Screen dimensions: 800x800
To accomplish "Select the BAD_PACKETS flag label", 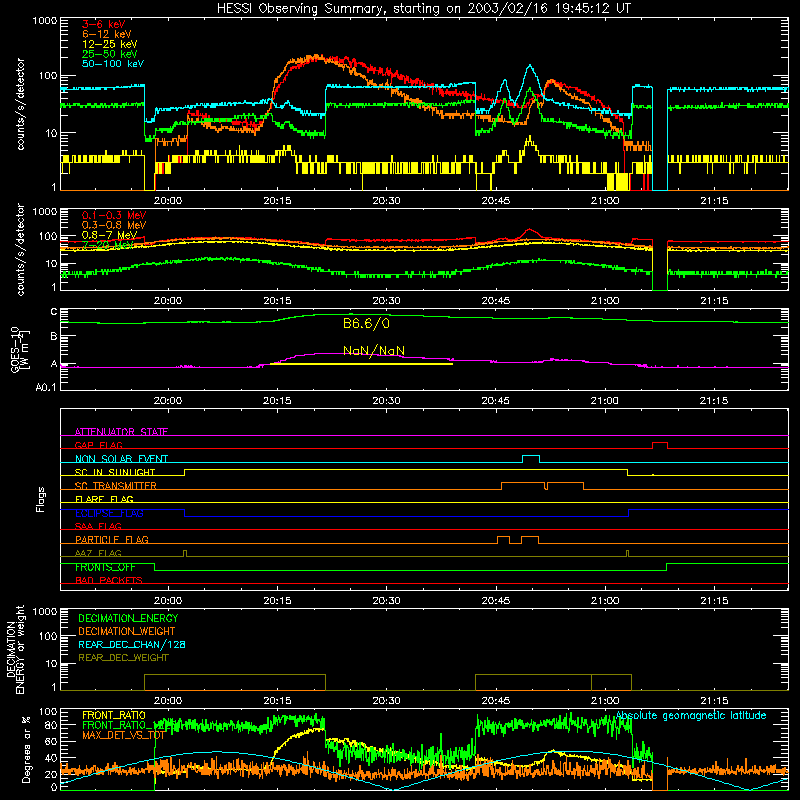I will coord(109,580).
